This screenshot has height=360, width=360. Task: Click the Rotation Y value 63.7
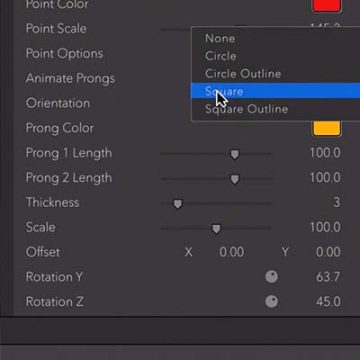click(328, 277)
